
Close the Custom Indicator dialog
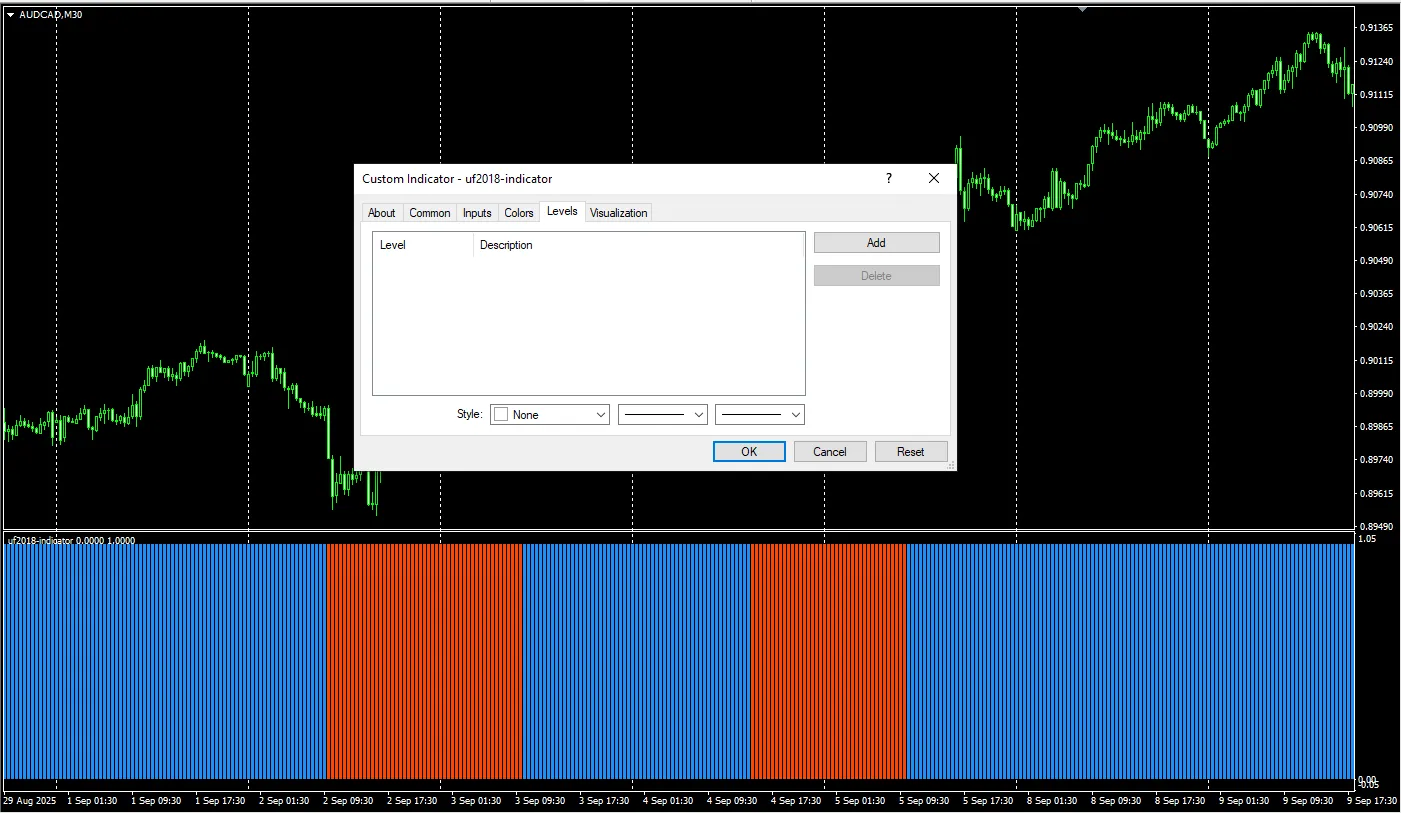(x=933, y=179)
